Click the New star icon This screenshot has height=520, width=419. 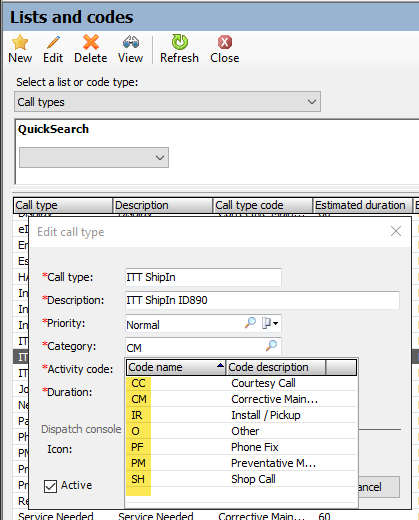pos(20,42)
